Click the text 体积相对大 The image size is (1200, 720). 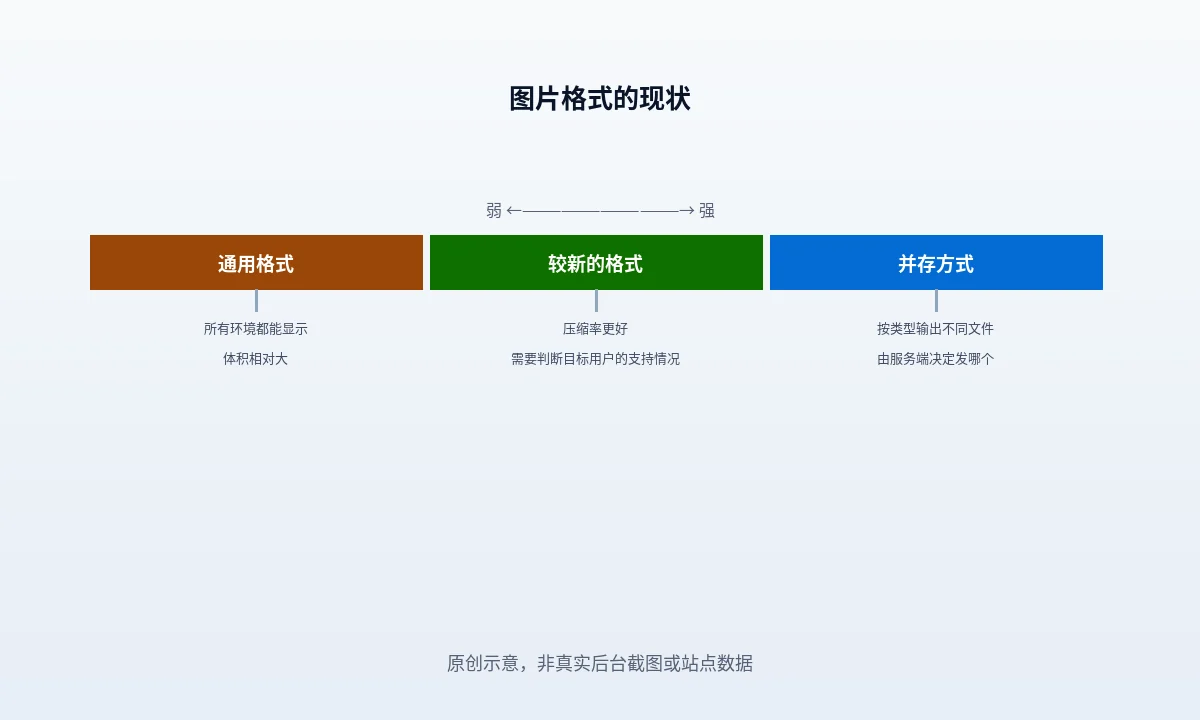[x=256, y=359]
